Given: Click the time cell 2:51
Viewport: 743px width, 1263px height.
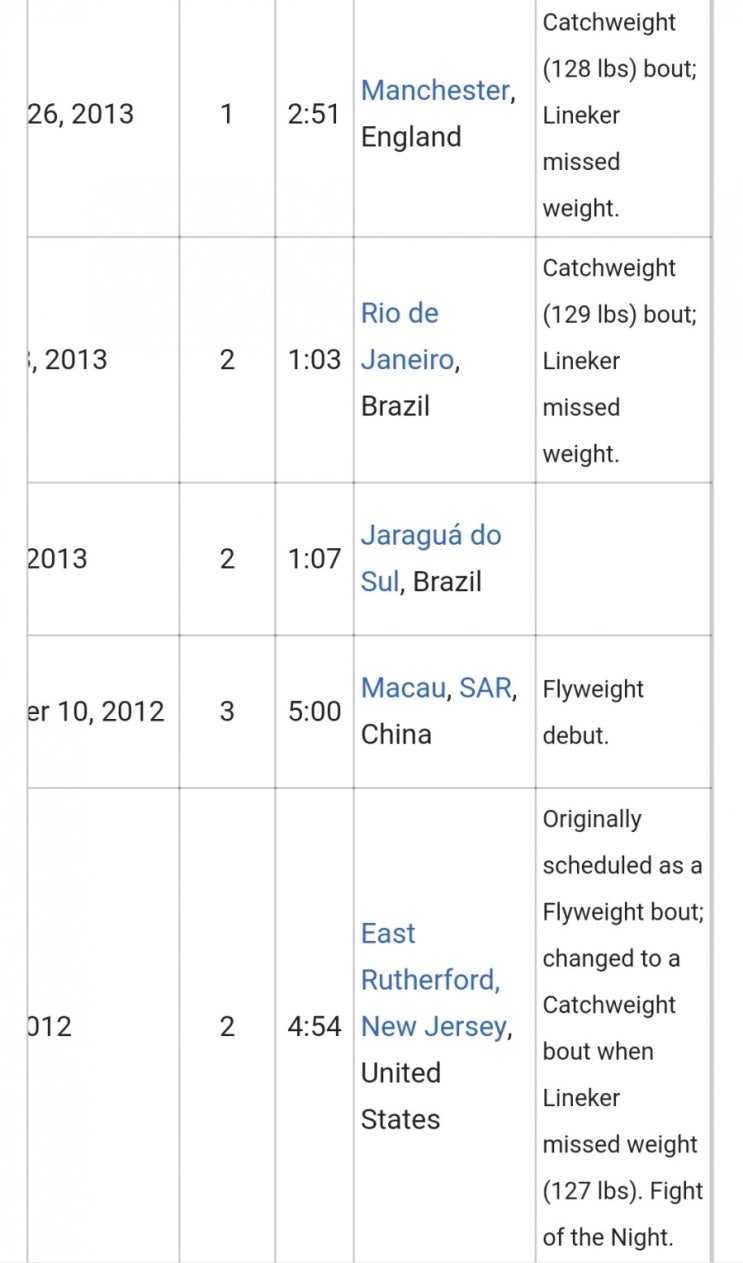Looking at the screenshot, I should 314,114.
